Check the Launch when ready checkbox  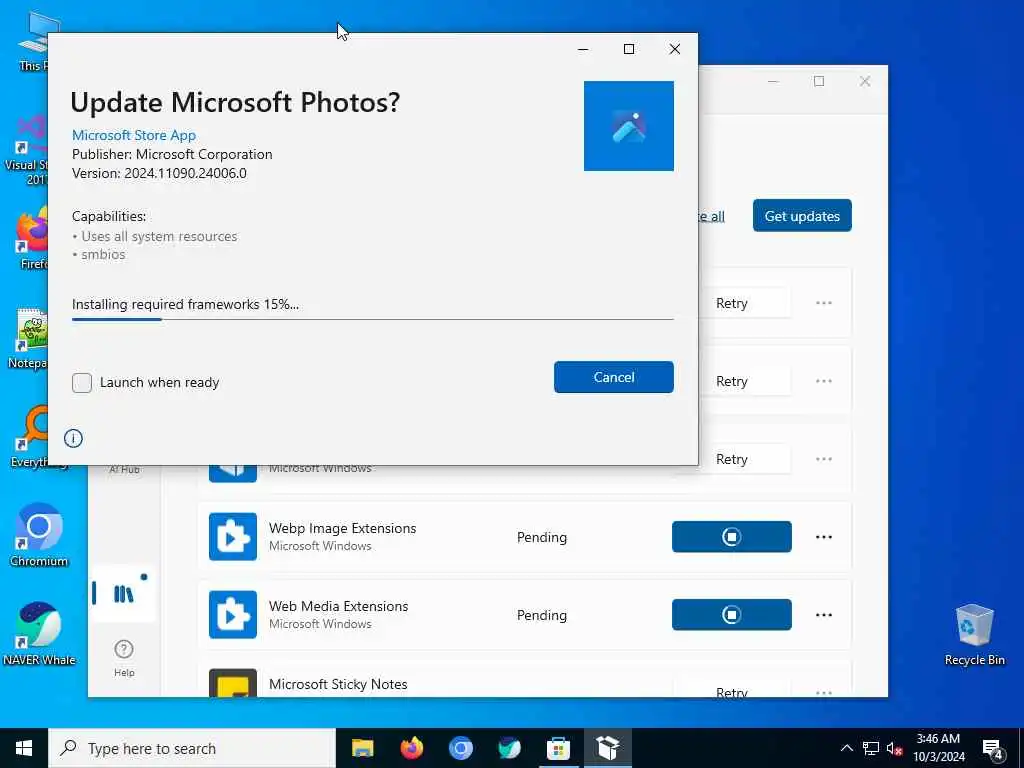[82, 383]
